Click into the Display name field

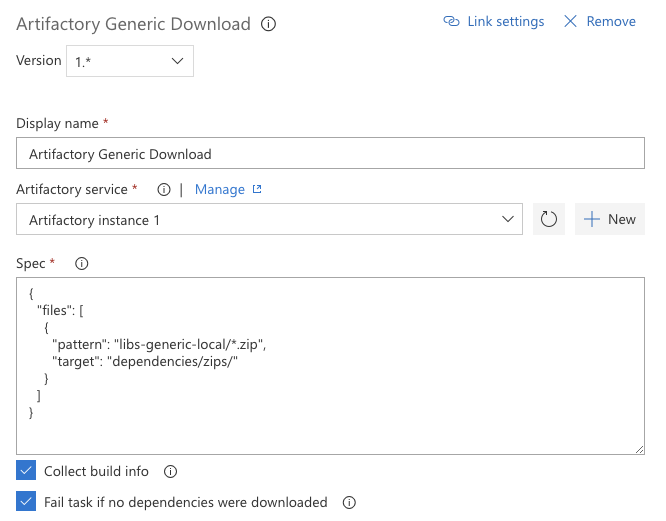[330, 154]
